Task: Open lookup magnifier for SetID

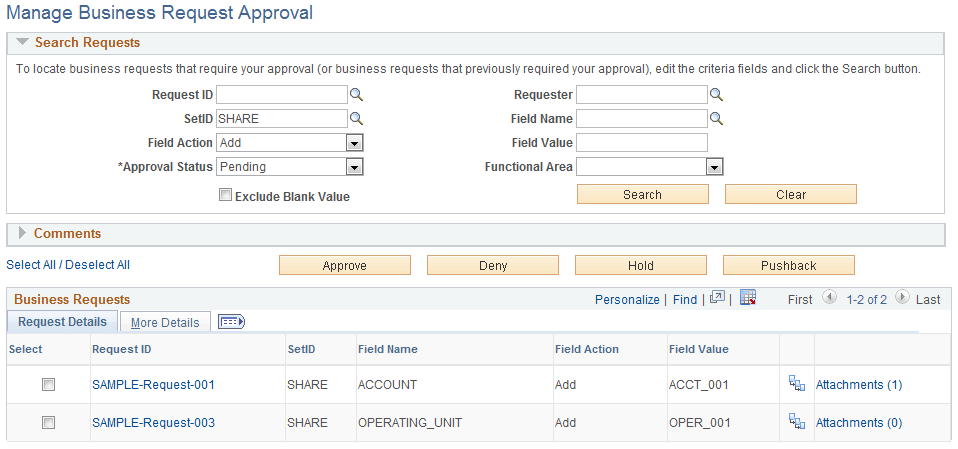Action: coord(356,119)
